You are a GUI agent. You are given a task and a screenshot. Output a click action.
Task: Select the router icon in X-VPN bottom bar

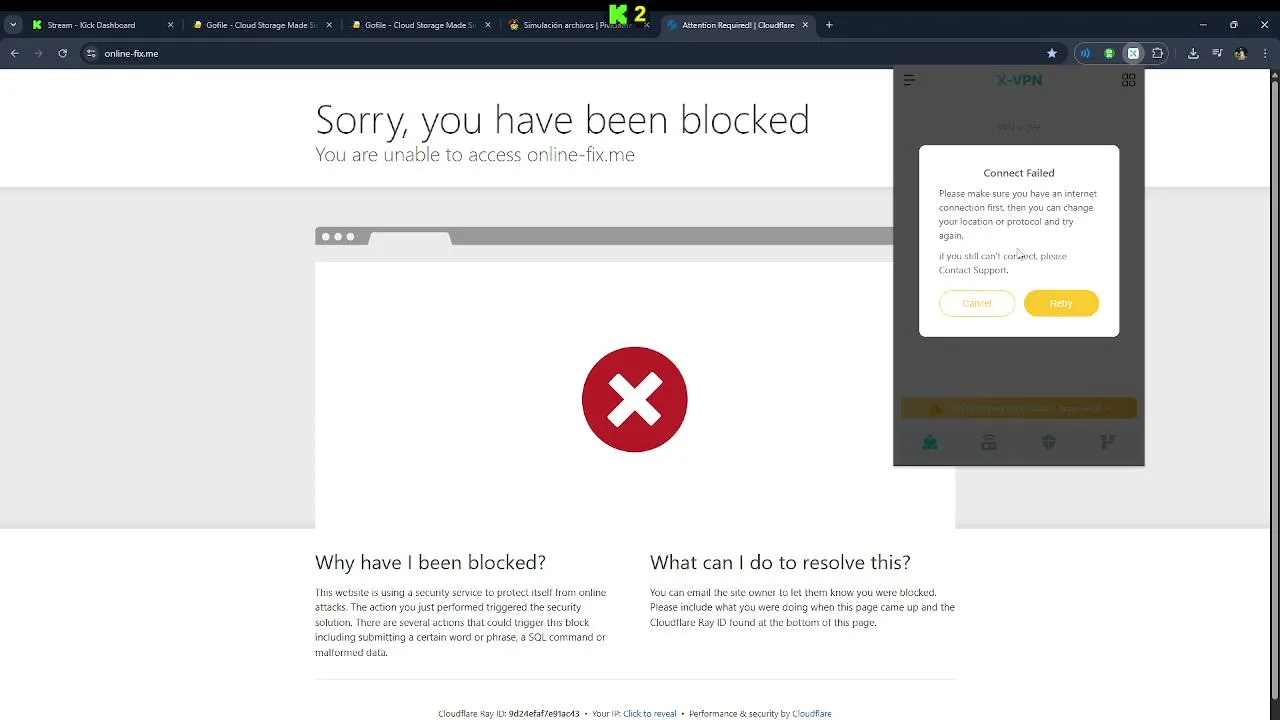(989, 442)
